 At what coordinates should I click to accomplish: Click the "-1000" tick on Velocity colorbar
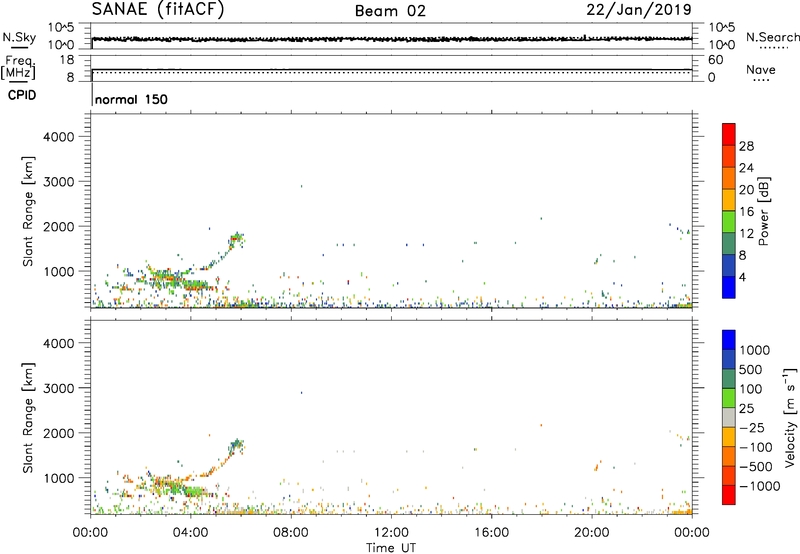[x=760, y=486]
